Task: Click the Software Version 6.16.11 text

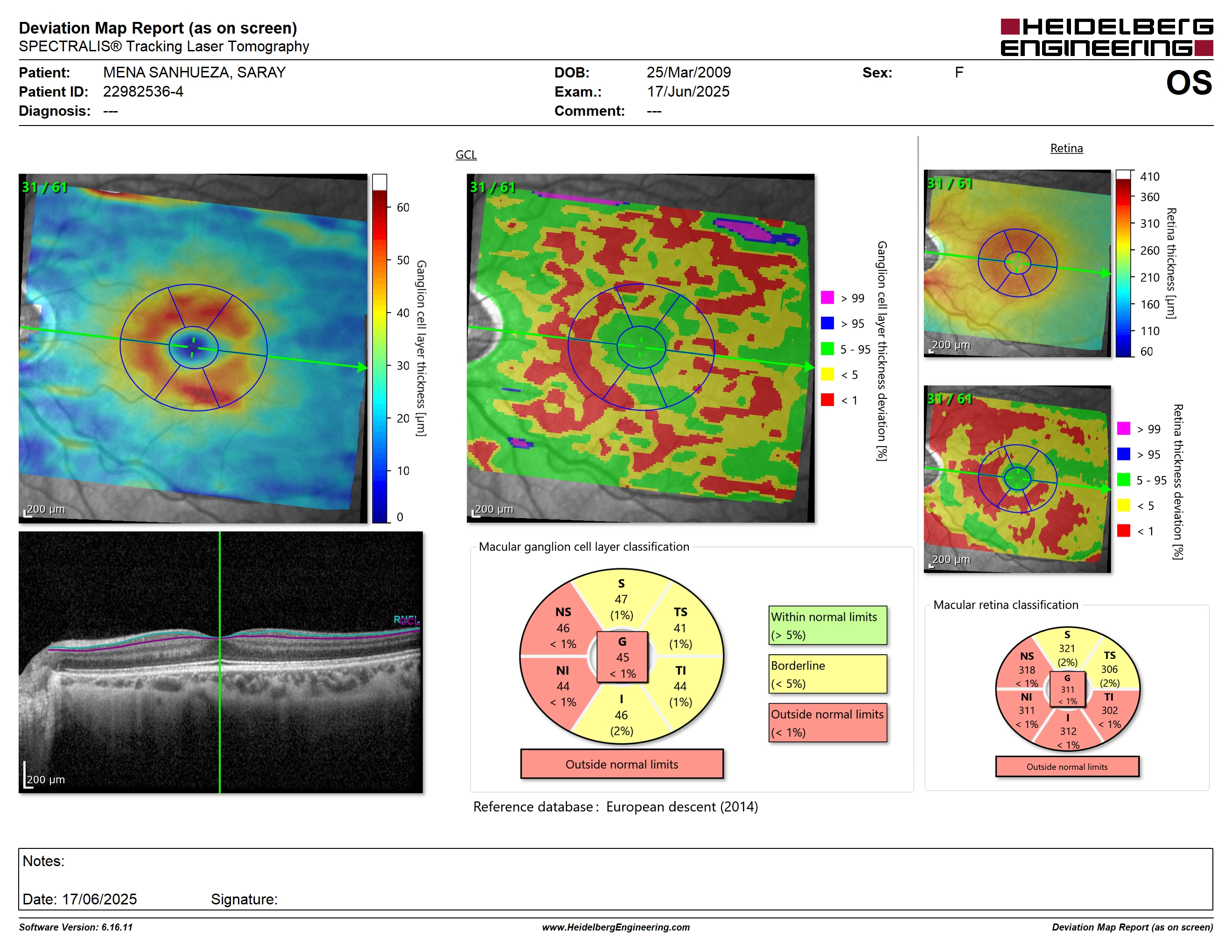Action: click(x=76, y=927)
